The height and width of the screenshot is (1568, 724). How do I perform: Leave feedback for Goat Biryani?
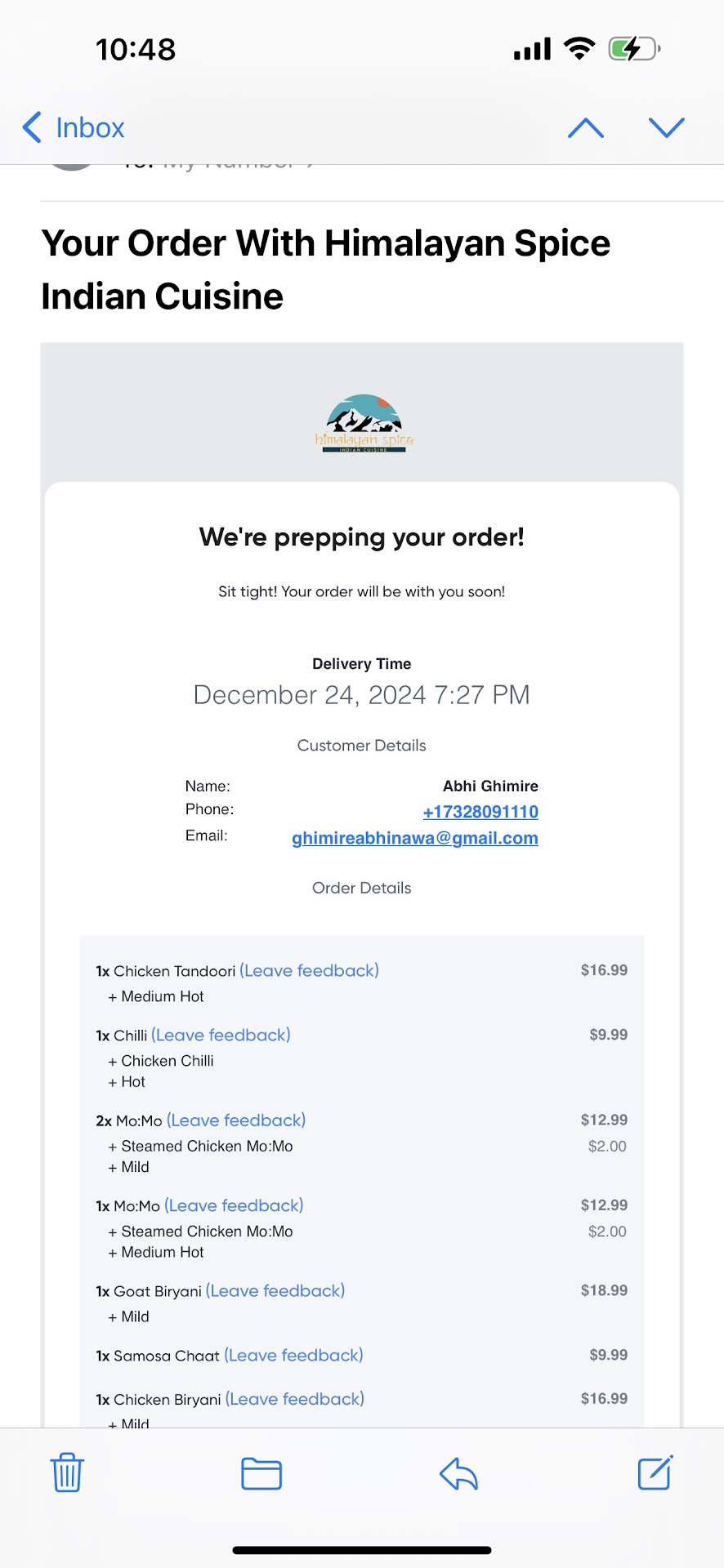[x=275, y=1290]
